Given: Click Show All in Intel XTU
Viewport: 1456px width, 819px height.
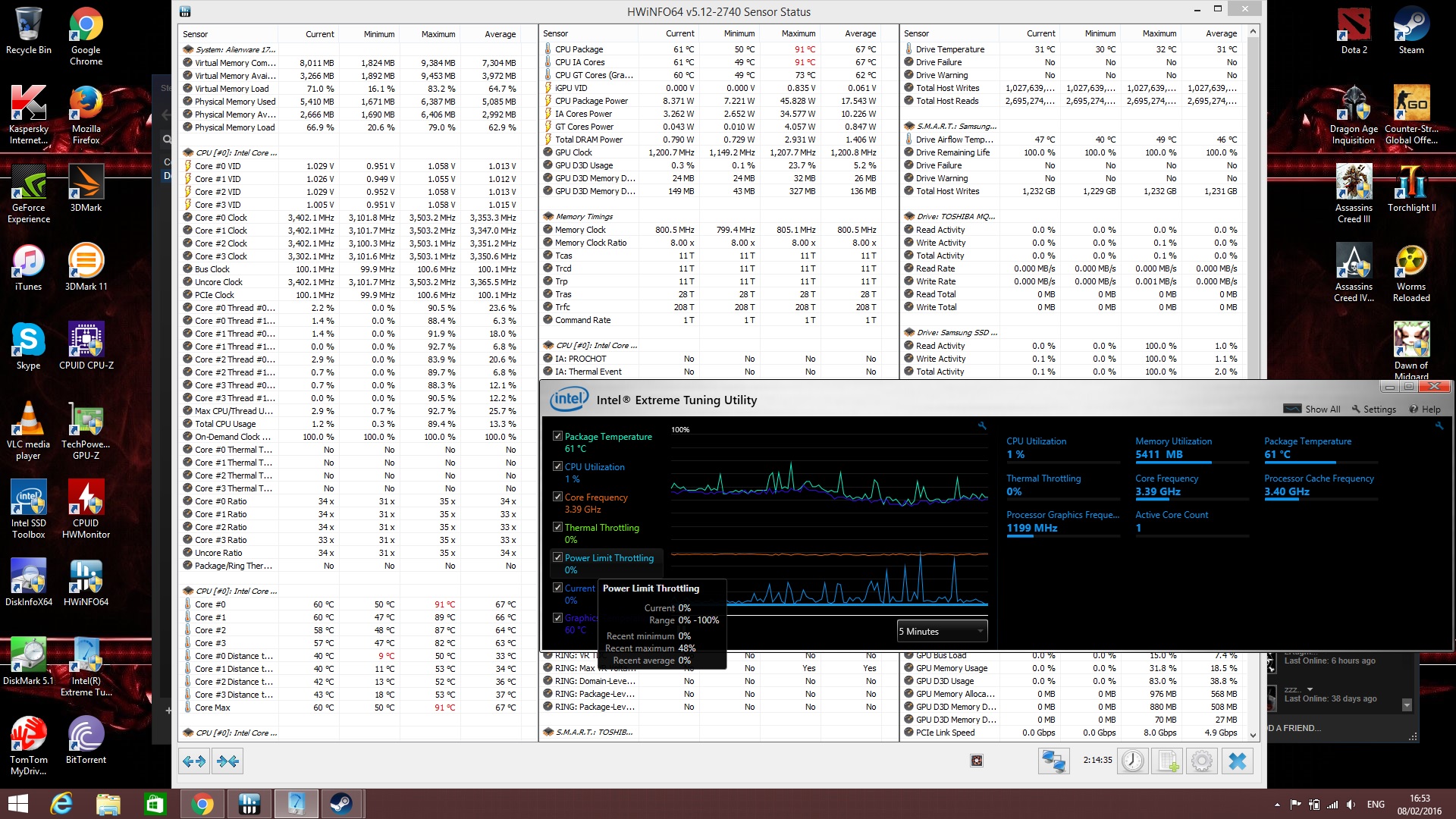Looking at the screenshot, I should 1311,409.
